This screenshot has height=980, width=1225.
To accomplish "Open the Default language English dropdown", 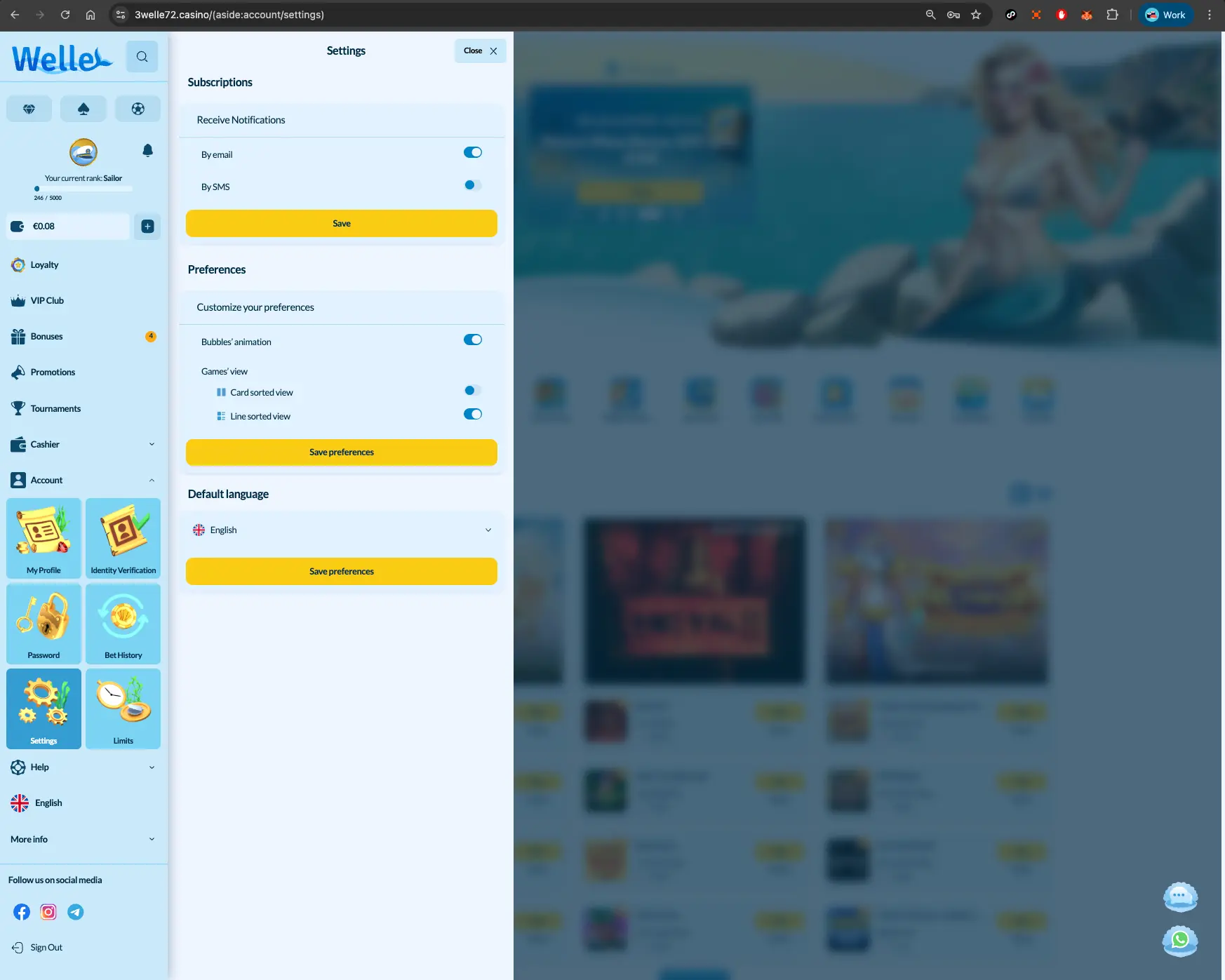I will [x=342, y=530].
